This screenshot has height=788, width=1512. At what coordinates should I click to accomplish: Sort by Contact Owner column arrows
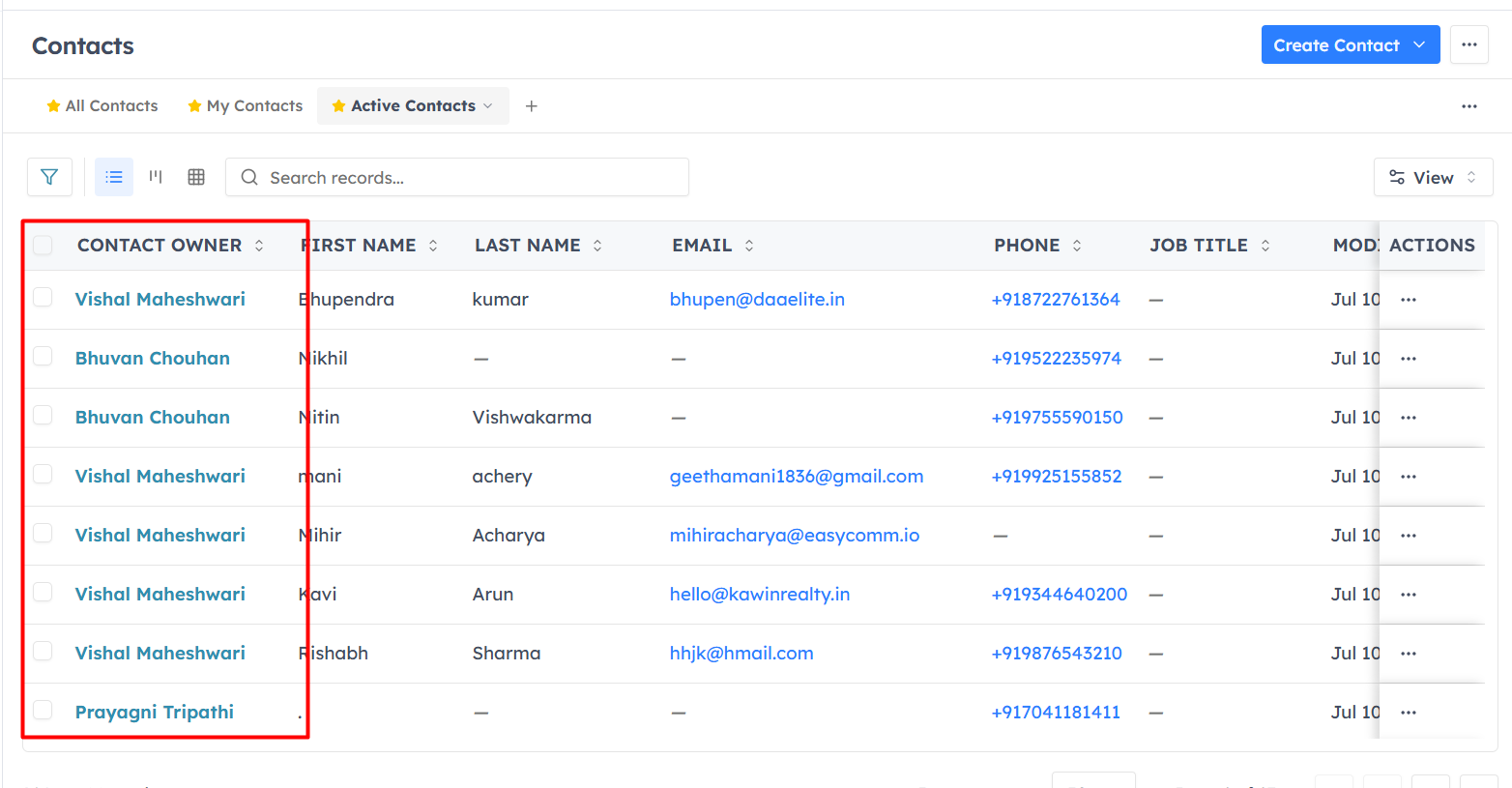point(259,246)
